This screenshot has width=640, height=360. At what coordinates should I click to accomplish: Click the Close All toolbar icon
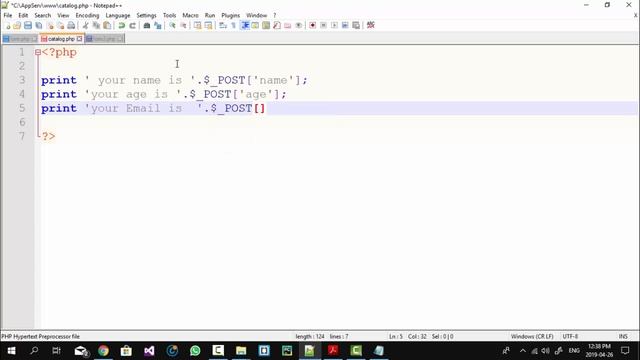click(60, 25)
